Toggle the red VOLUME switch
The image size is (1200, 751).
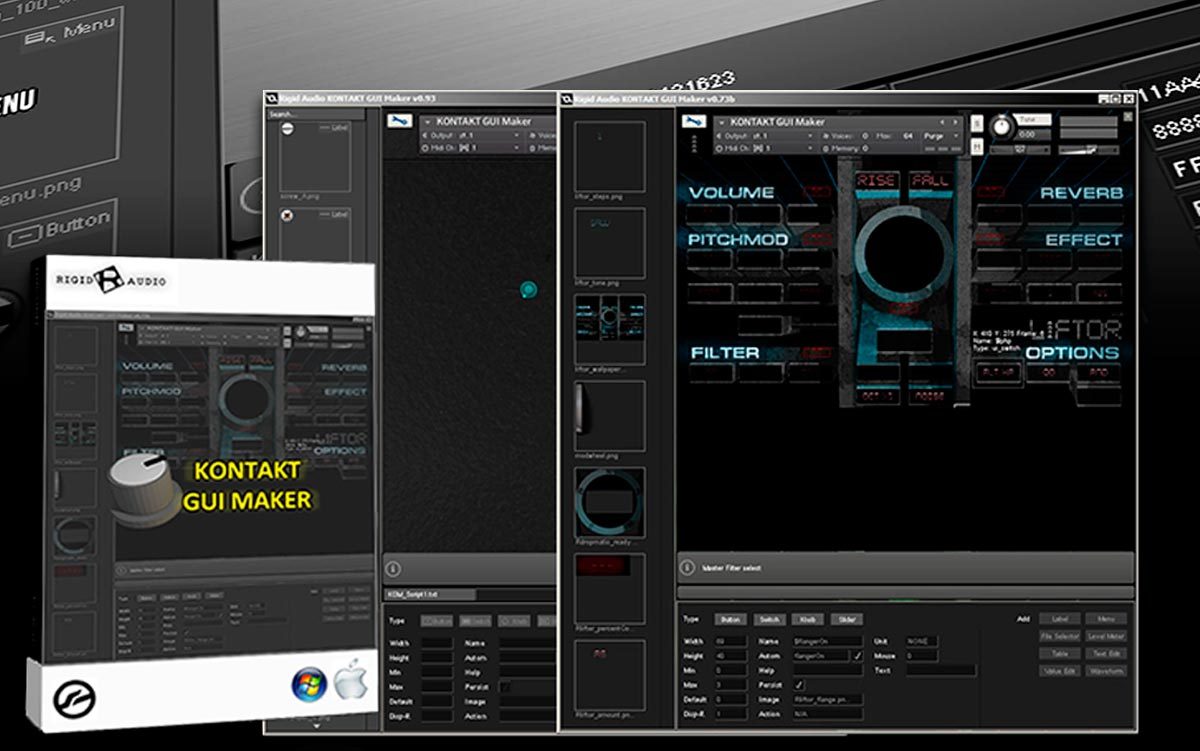[818, 191]
